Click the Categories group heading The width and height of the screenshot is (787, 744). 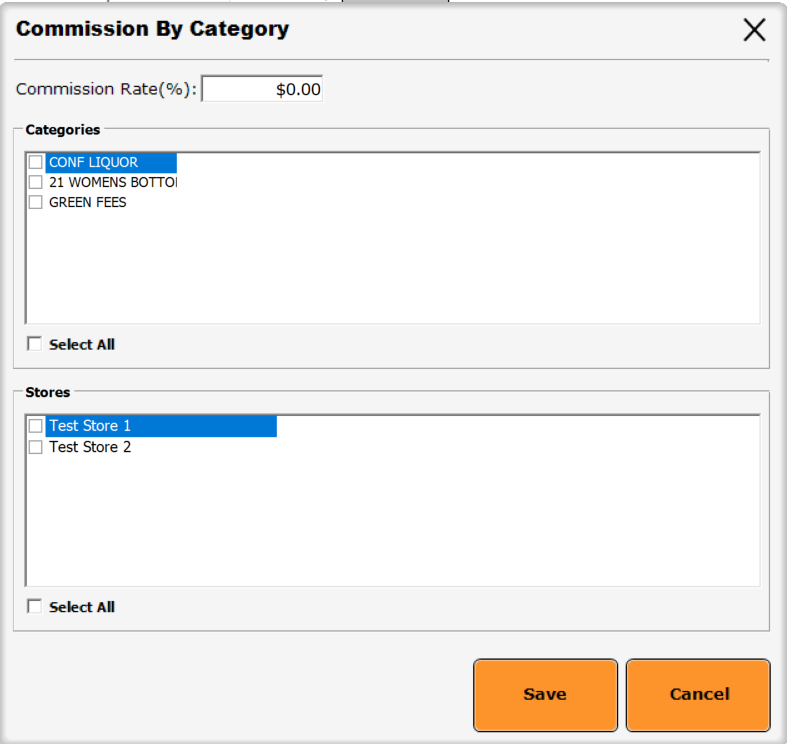(62, 130)
